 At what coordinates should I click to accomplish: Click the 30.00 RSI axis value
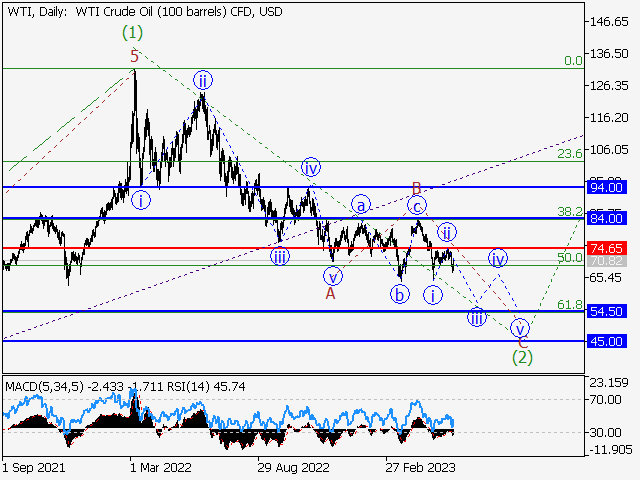point(606,432)
